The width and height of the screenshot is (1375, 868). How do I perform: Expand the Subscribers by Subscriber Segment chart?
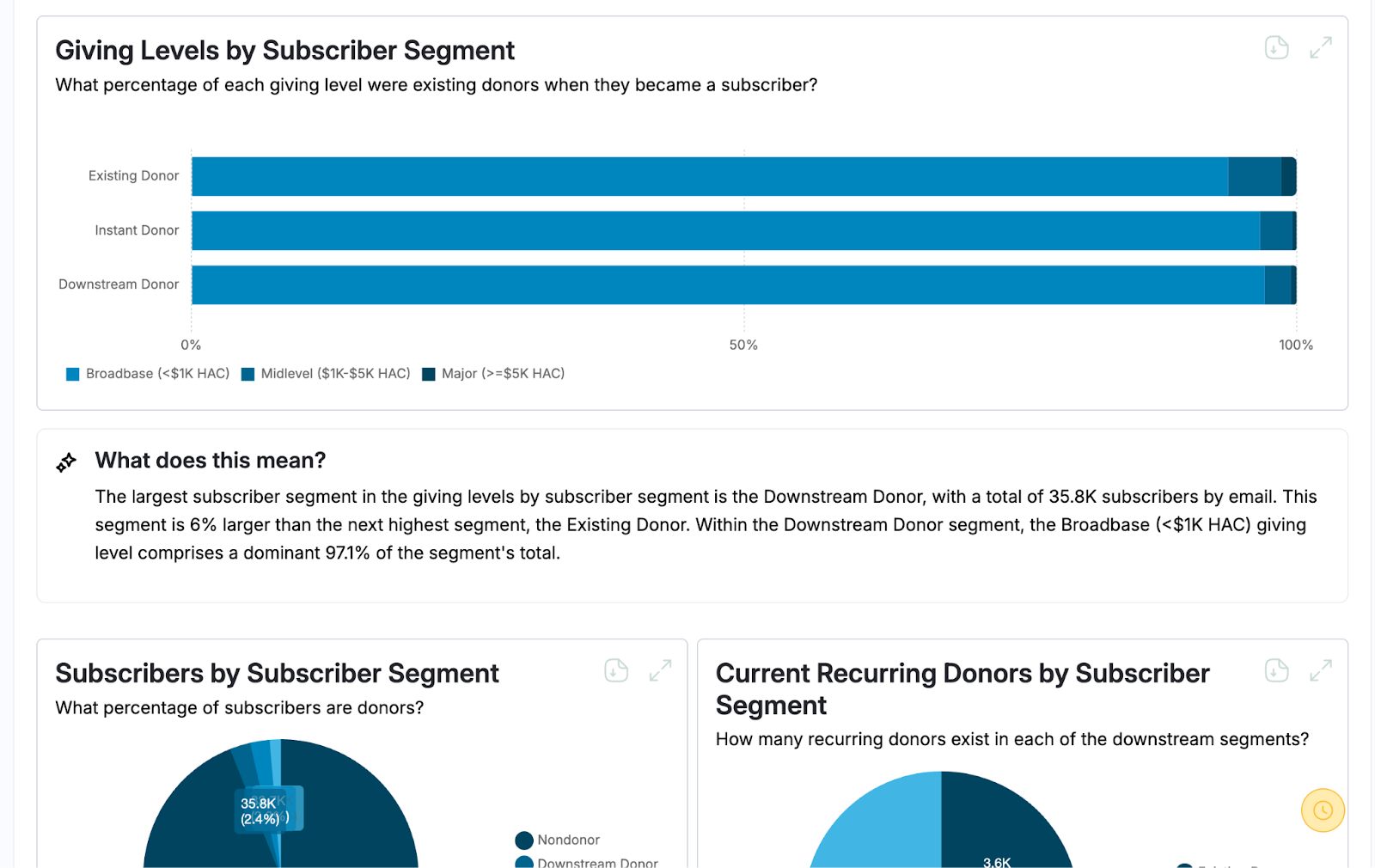(660, 670)
